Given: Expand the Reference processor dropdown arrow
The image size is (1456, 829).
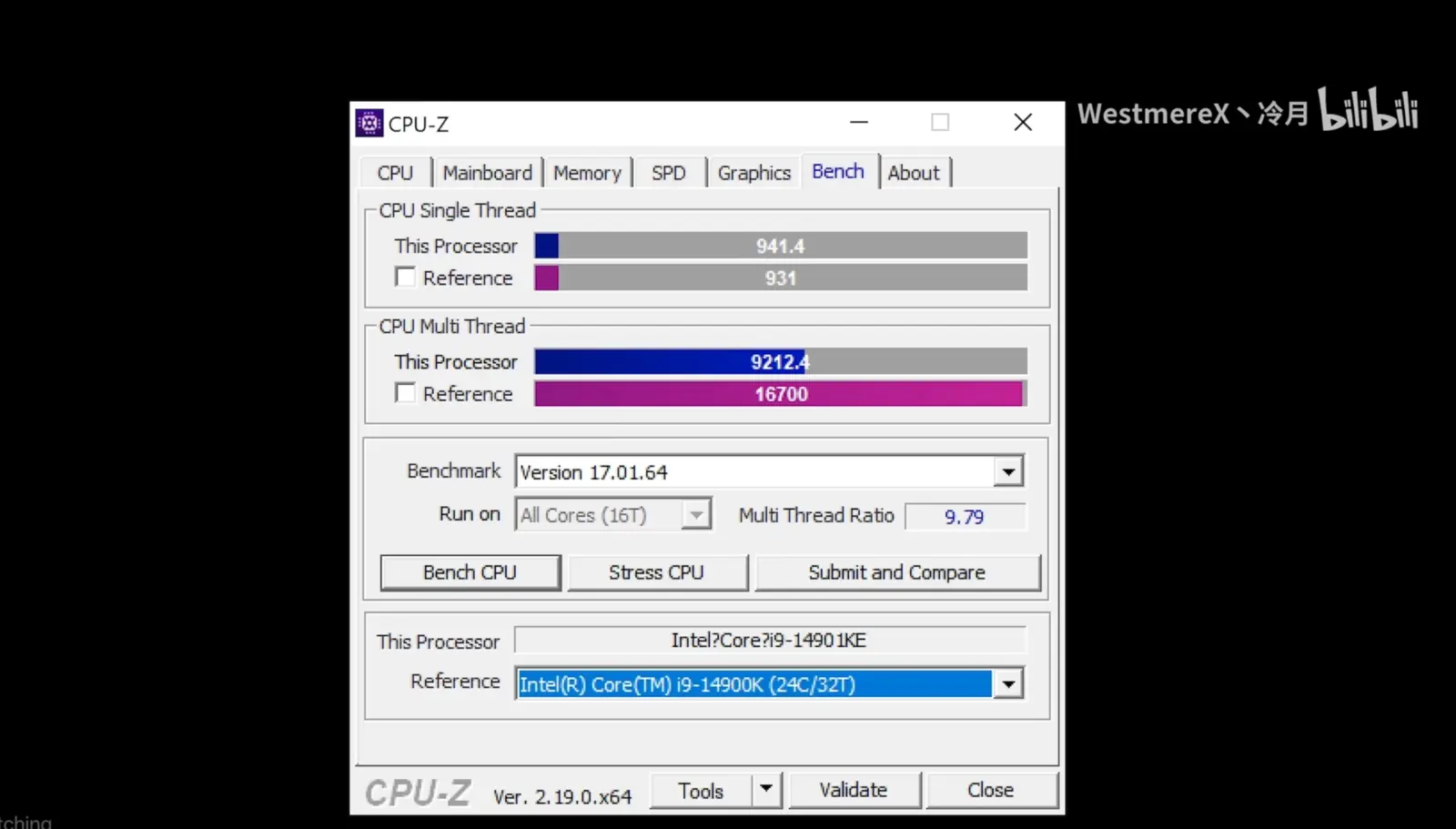Looking at the screenshot, I should 1008,684.
